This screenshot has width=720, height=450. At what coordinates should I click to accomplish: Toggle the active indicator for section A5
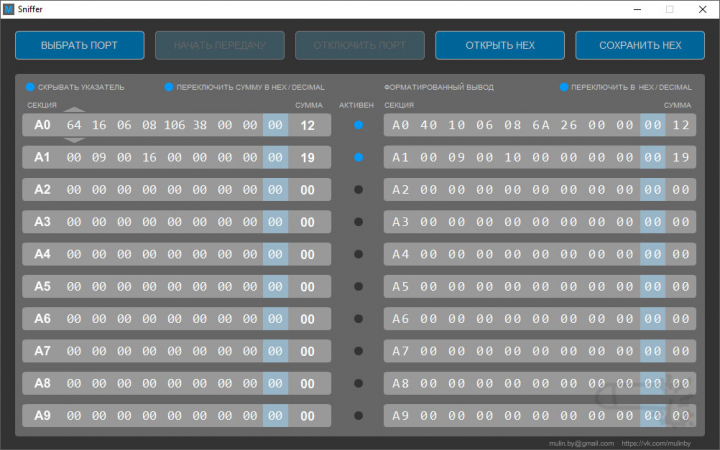tap(359, 287)
